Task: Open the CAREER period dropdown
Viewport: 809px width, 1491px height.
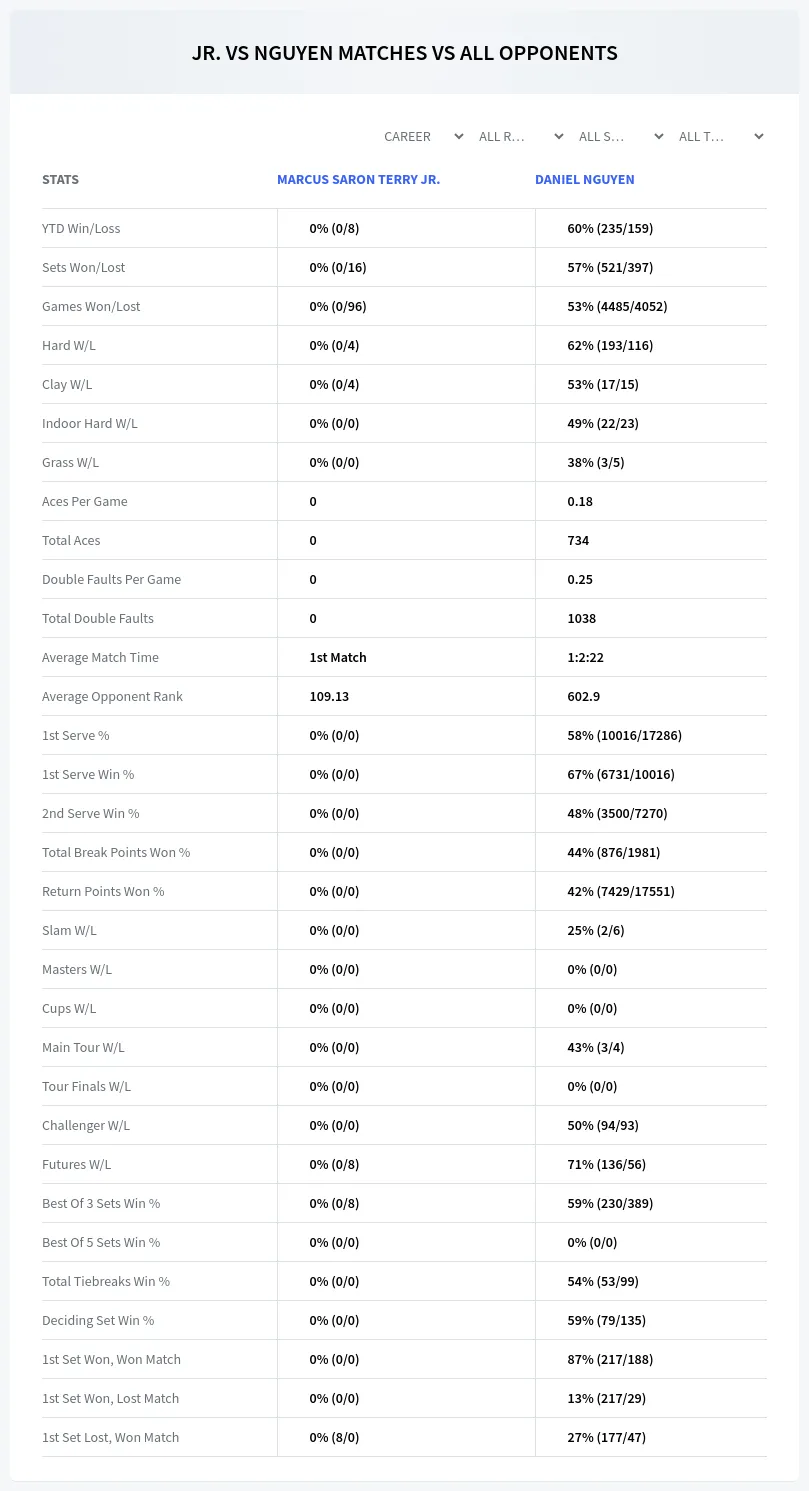Action: point(422,136)
